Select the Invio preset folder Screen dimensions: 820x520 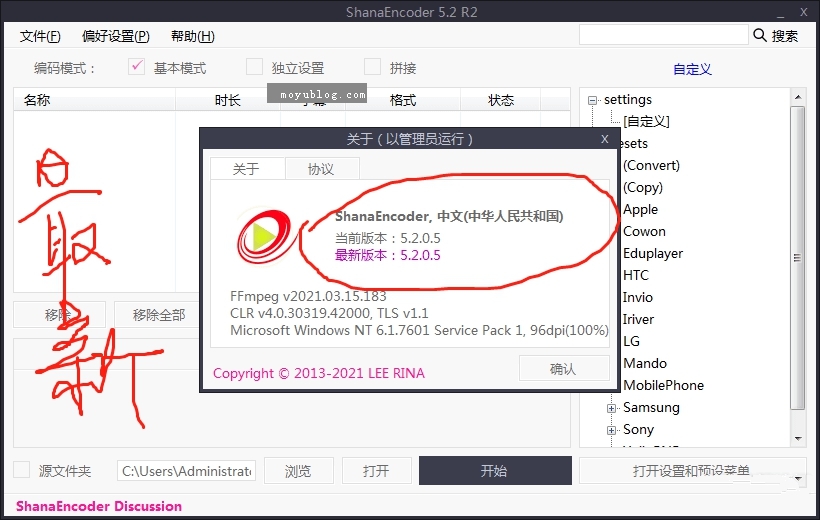pyautogui.click(x=637, y=297)
